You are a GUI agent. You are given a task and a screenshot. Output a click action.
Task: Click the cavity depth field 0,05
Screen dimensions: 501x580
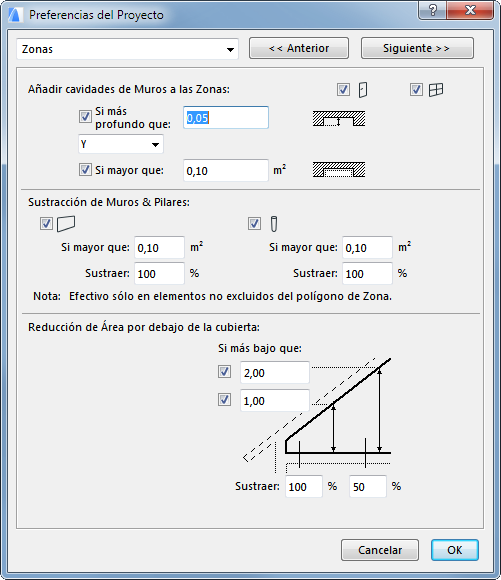226,118
